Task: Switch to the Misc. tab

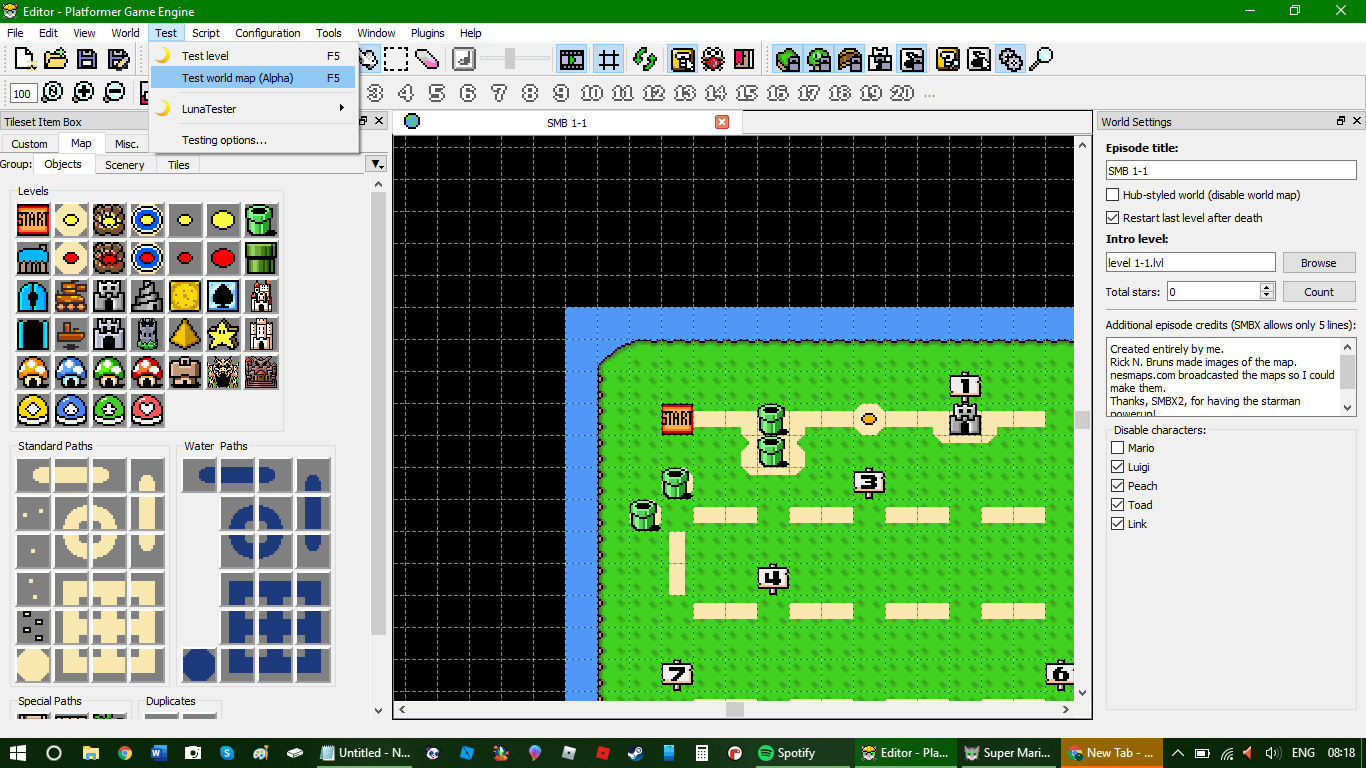Action: tap(127, 144)
